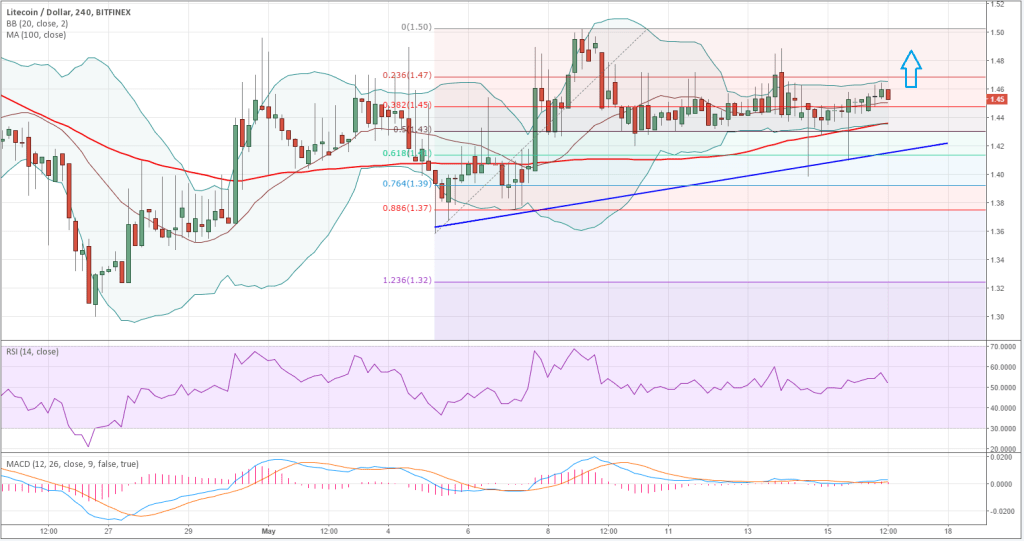This screenshot has height=541, width=1024.
Task: Click the 1.42 price axis value
Action: pos(997,146)
